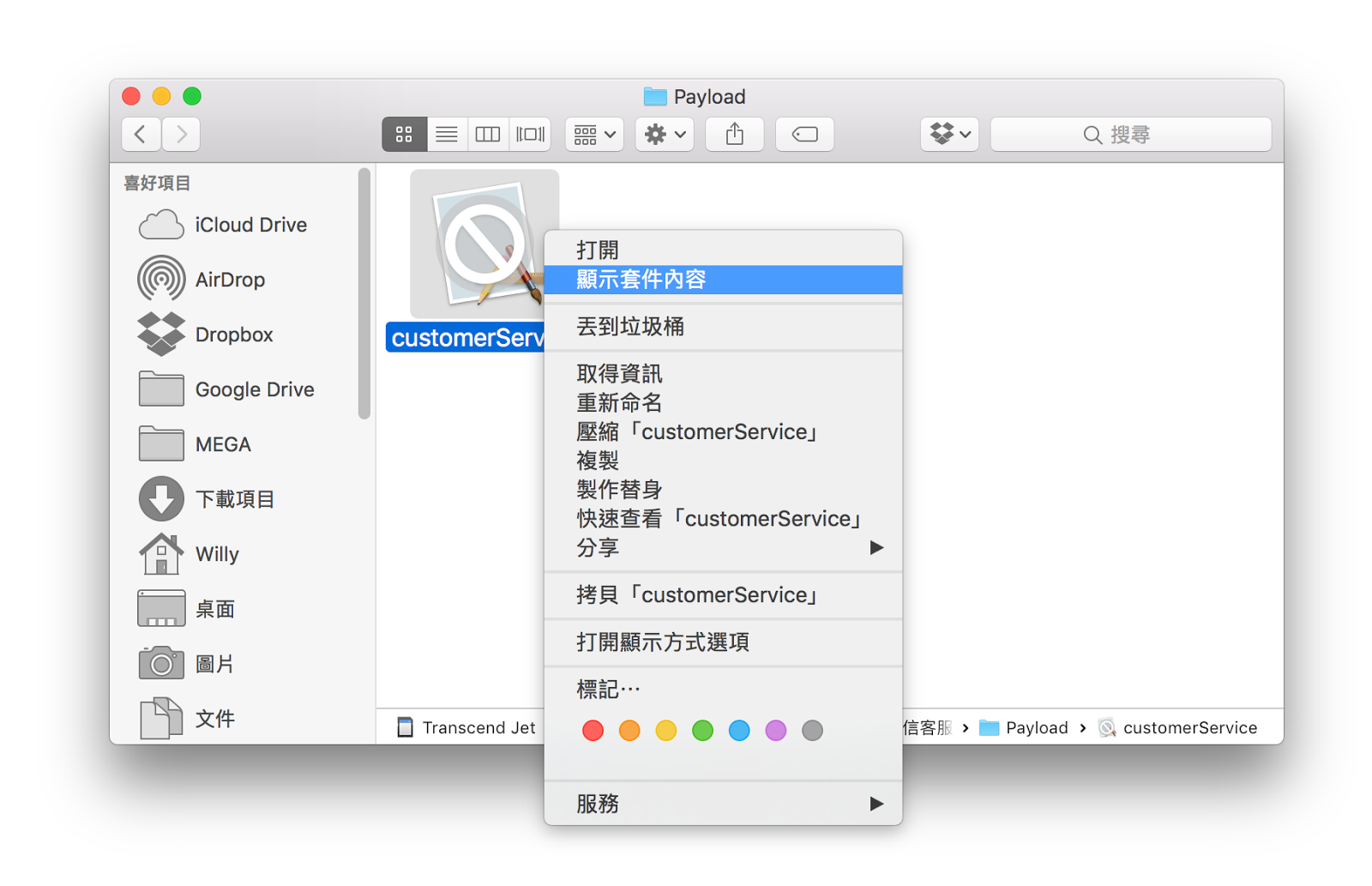The image size is (1372, 886).
Task: Open 下載項目 downloads in sidebar
Action: tap(206, 499)
